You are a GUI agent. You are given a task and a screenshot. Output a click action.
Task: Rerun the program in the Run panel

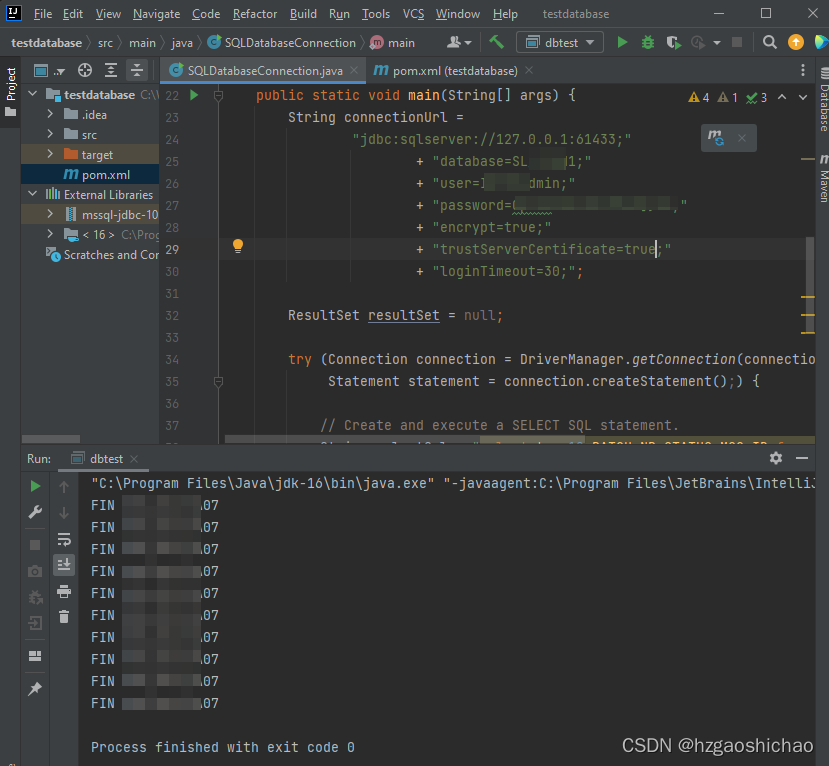(35, 485)
